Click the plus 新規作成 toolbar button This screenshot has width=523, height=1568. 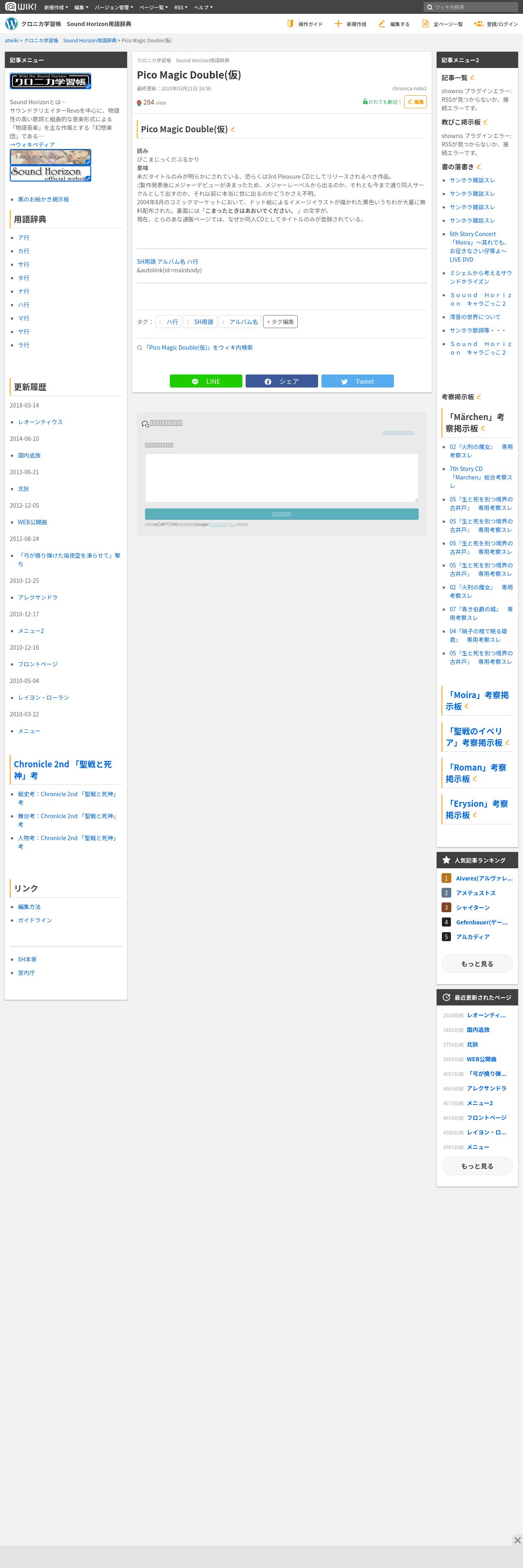(x=350, y=24)
